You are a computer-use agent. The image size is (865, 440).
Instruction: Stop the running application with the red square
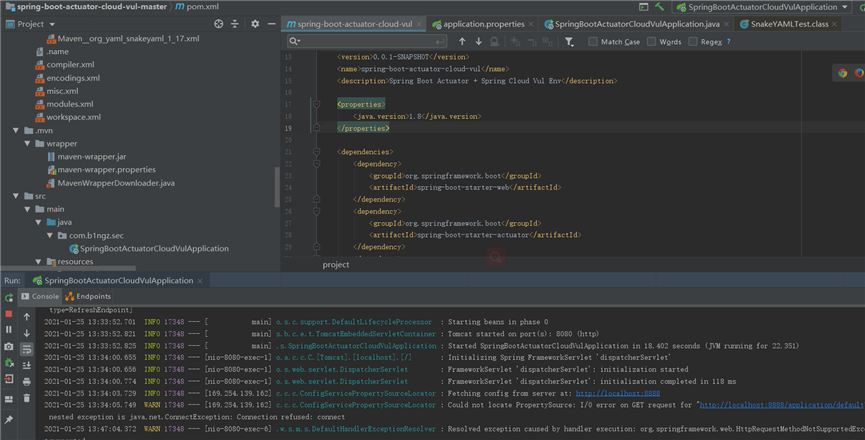click(x=9, y=314)
